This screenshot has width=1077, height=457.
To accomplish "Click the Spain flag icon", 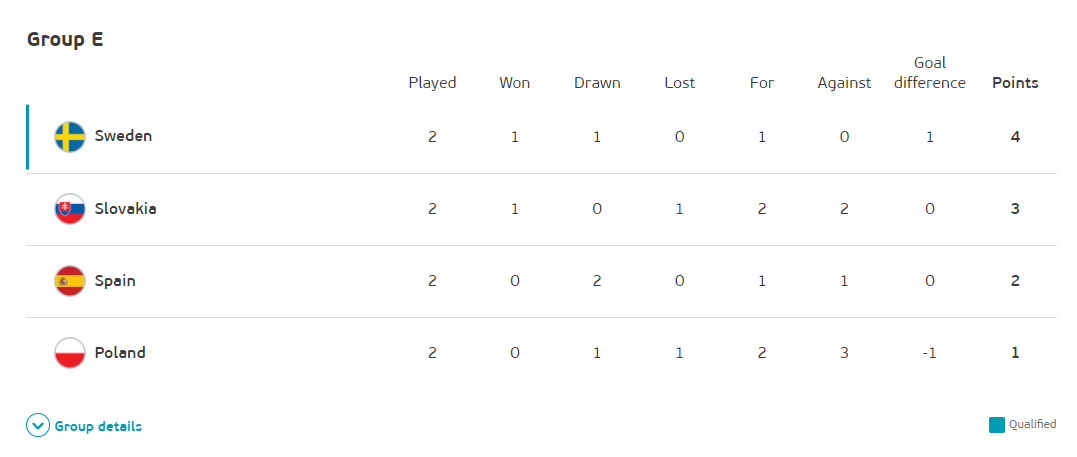I will pos(70,281).
